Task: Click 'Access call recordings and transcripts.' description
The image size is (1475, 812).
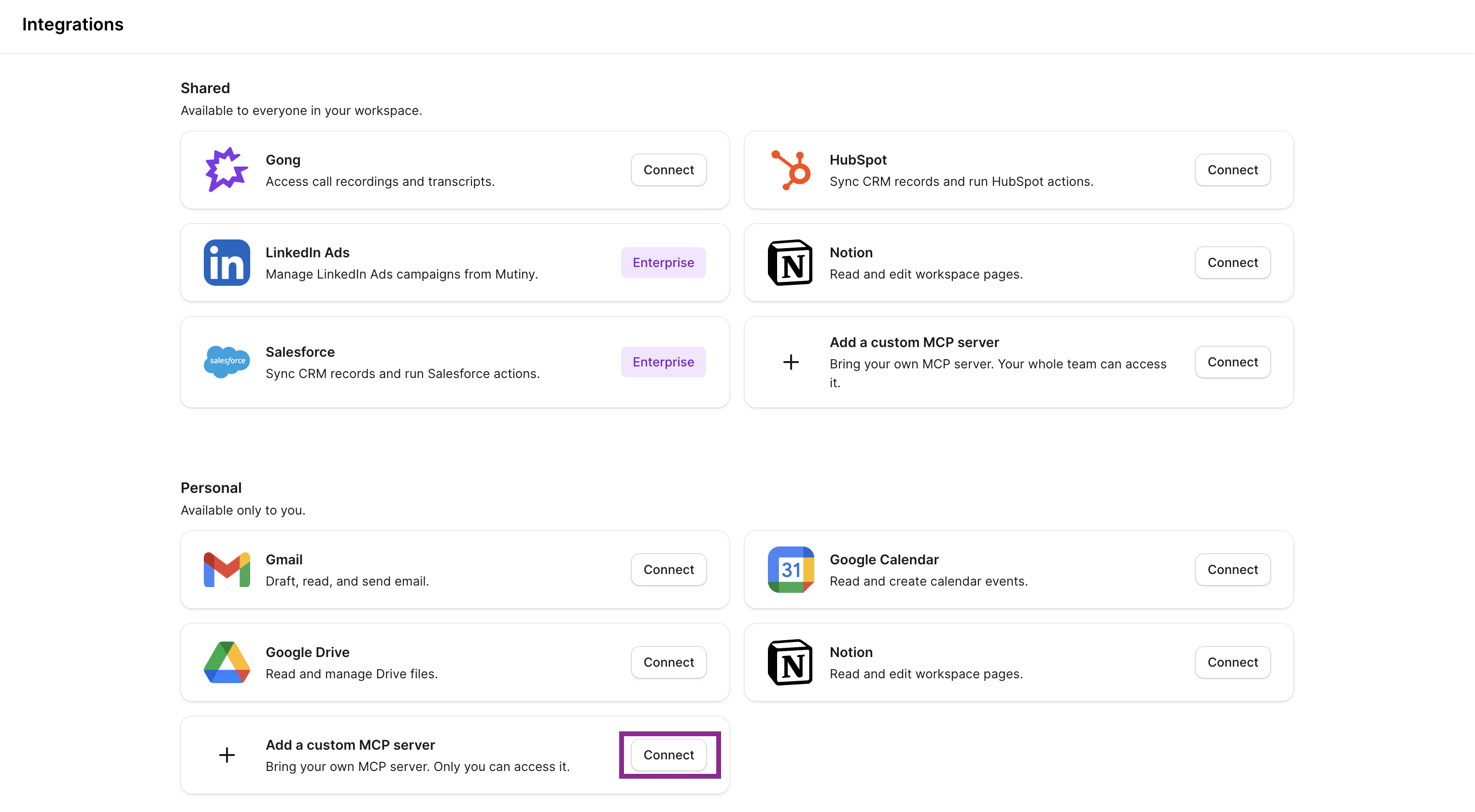Action: pyautogui.click(x=380, y=182)
